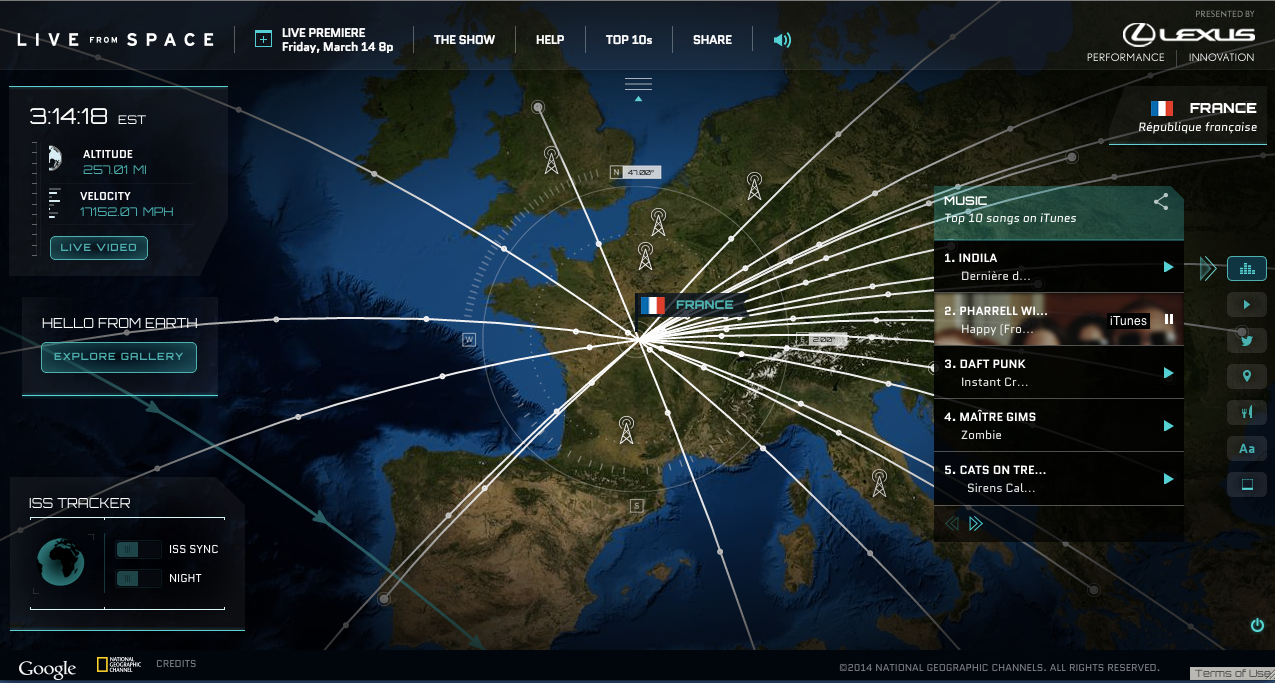Play track 4 Maître Gims Zombie

[x=1167, y=426]
